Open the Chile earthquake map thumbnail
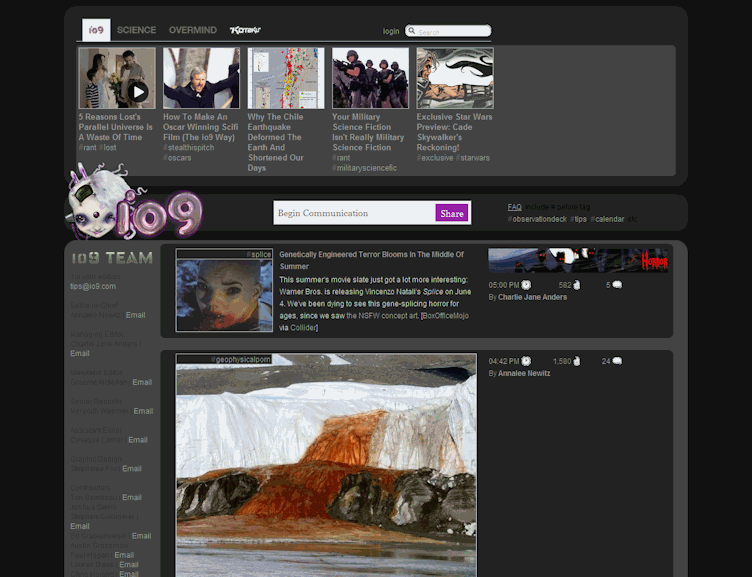 [286, 78]
